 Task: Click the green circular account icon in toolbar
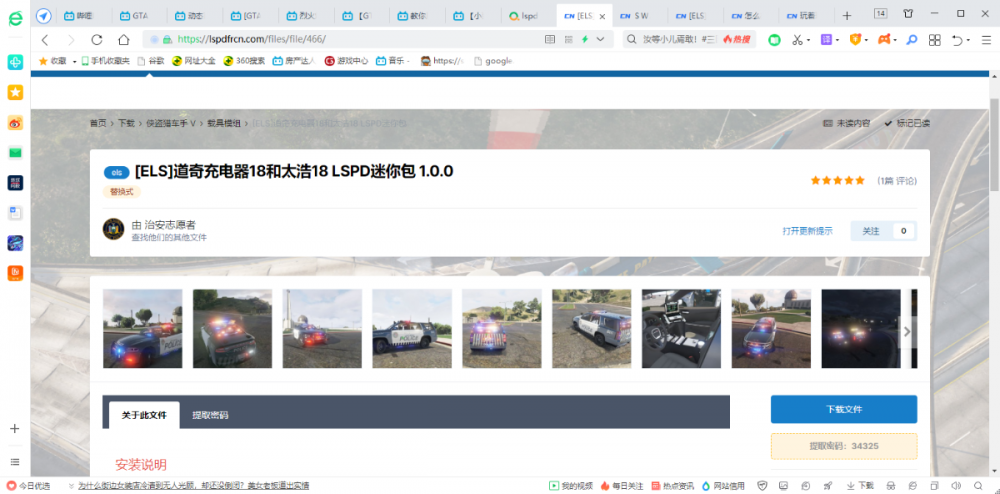(x=774, y=40)
